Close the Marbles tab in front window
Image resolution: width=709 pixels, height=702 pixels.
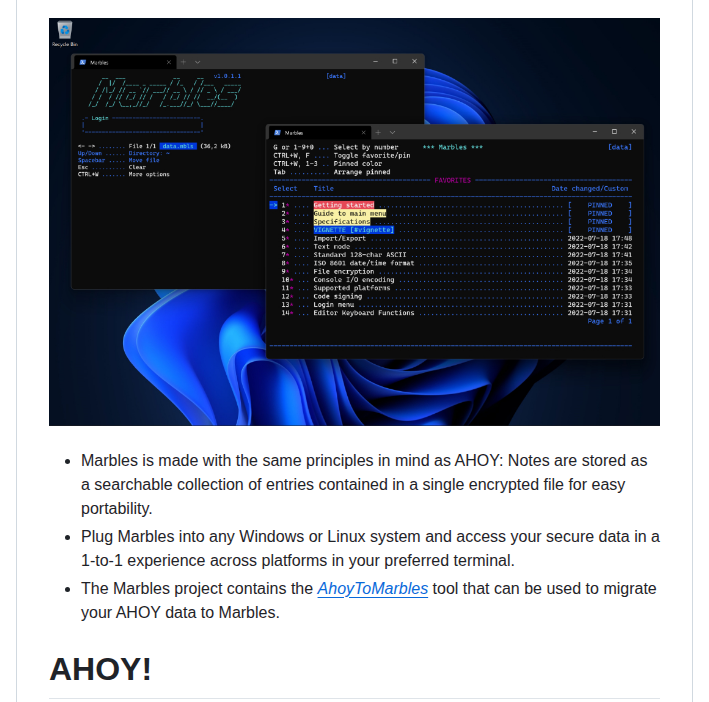point(363,132)
